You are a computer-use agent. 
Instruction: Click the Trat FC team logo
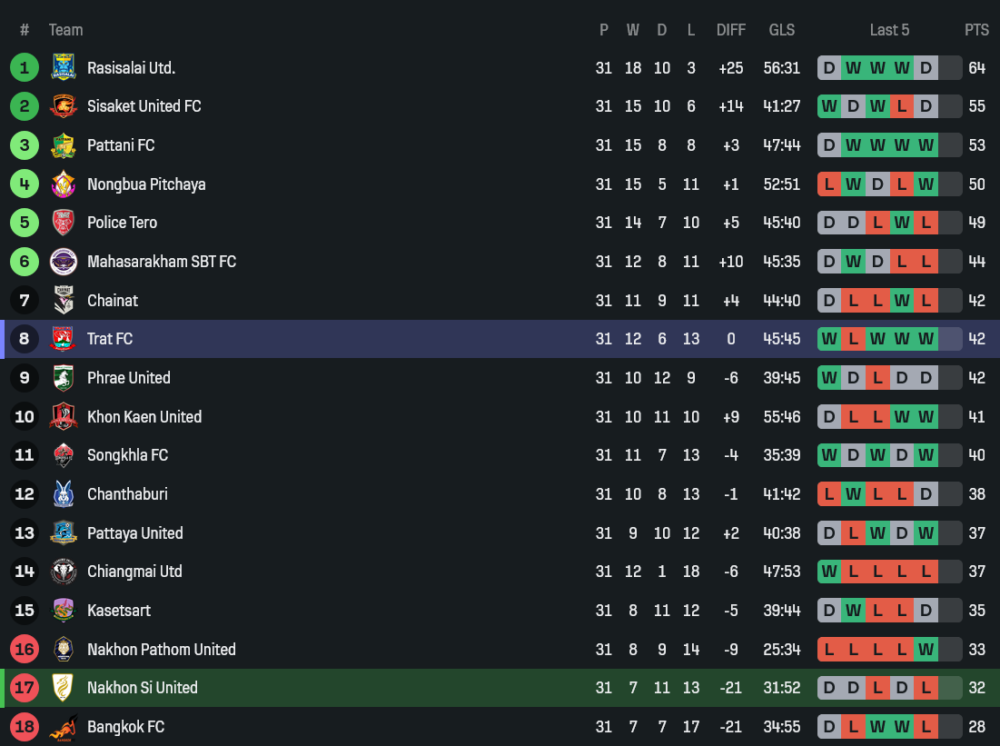(x=63, y=339)
